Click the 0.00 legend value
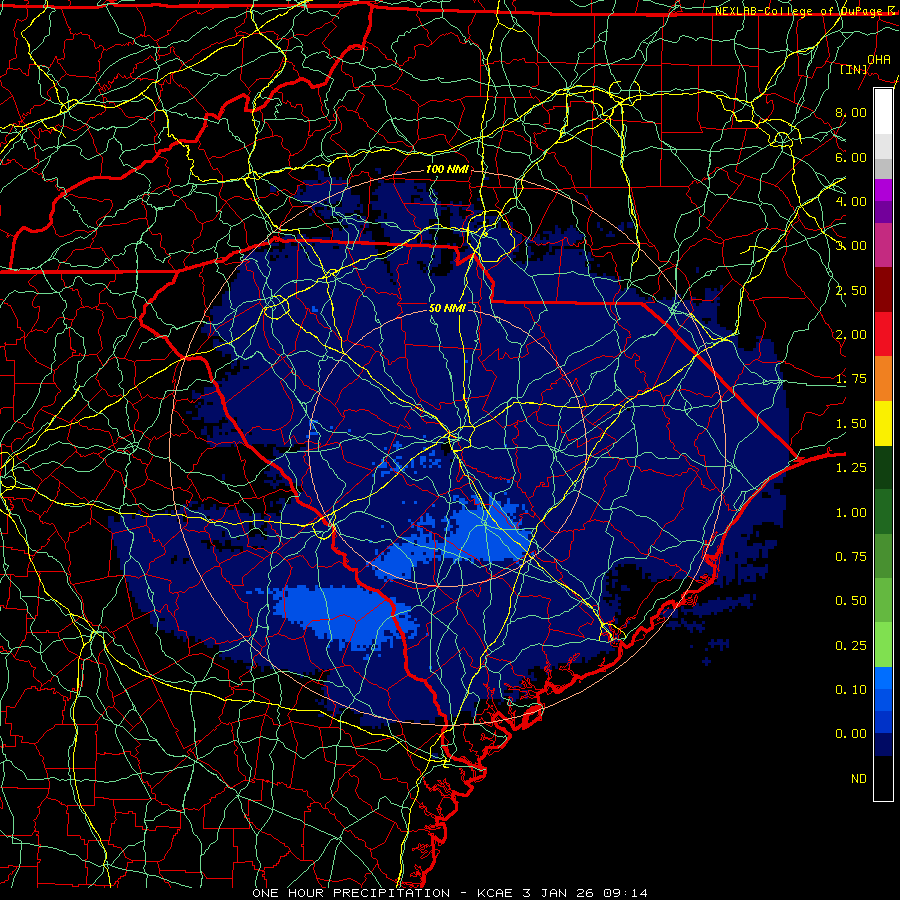The image size is (900, 900). pyautogui.click(x=851, y=734)
